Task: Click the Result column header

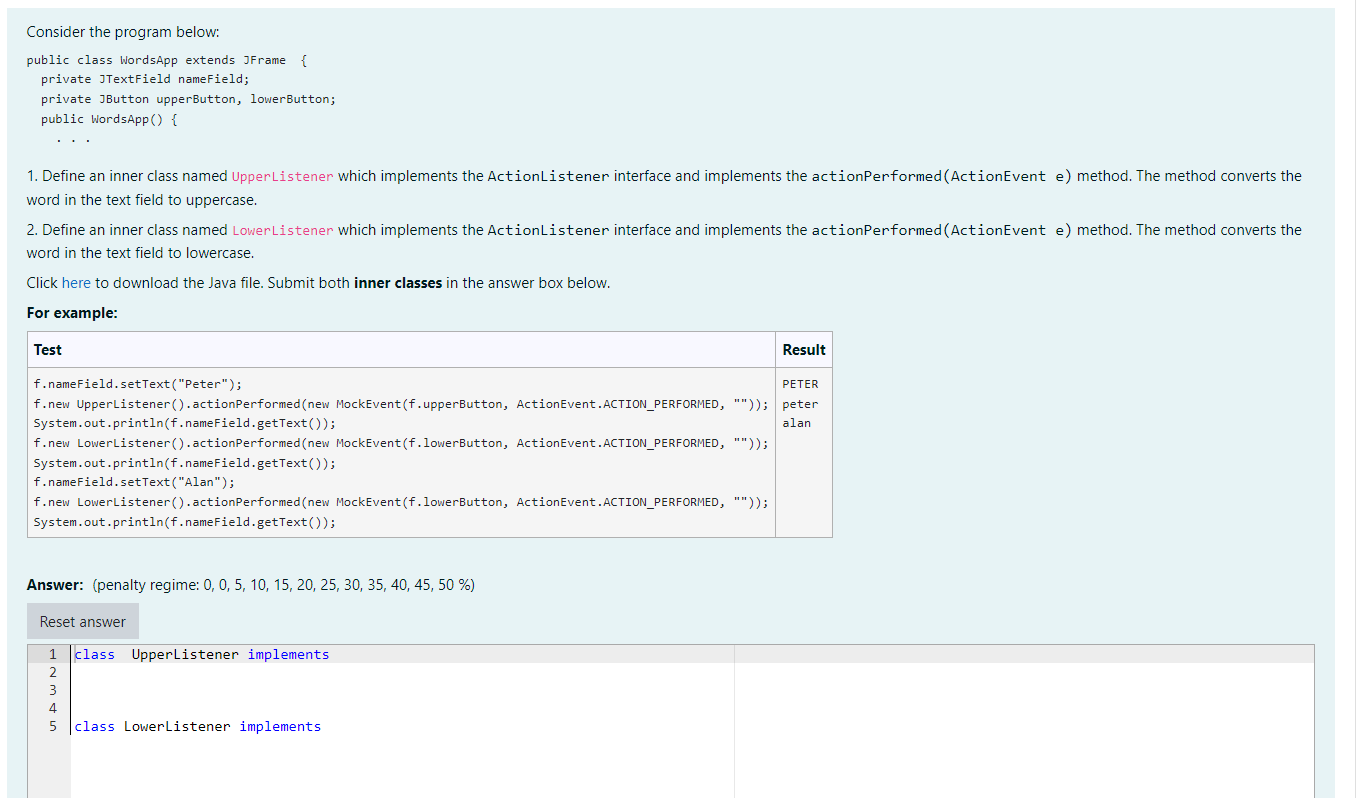Action: [x=804, y=349]
